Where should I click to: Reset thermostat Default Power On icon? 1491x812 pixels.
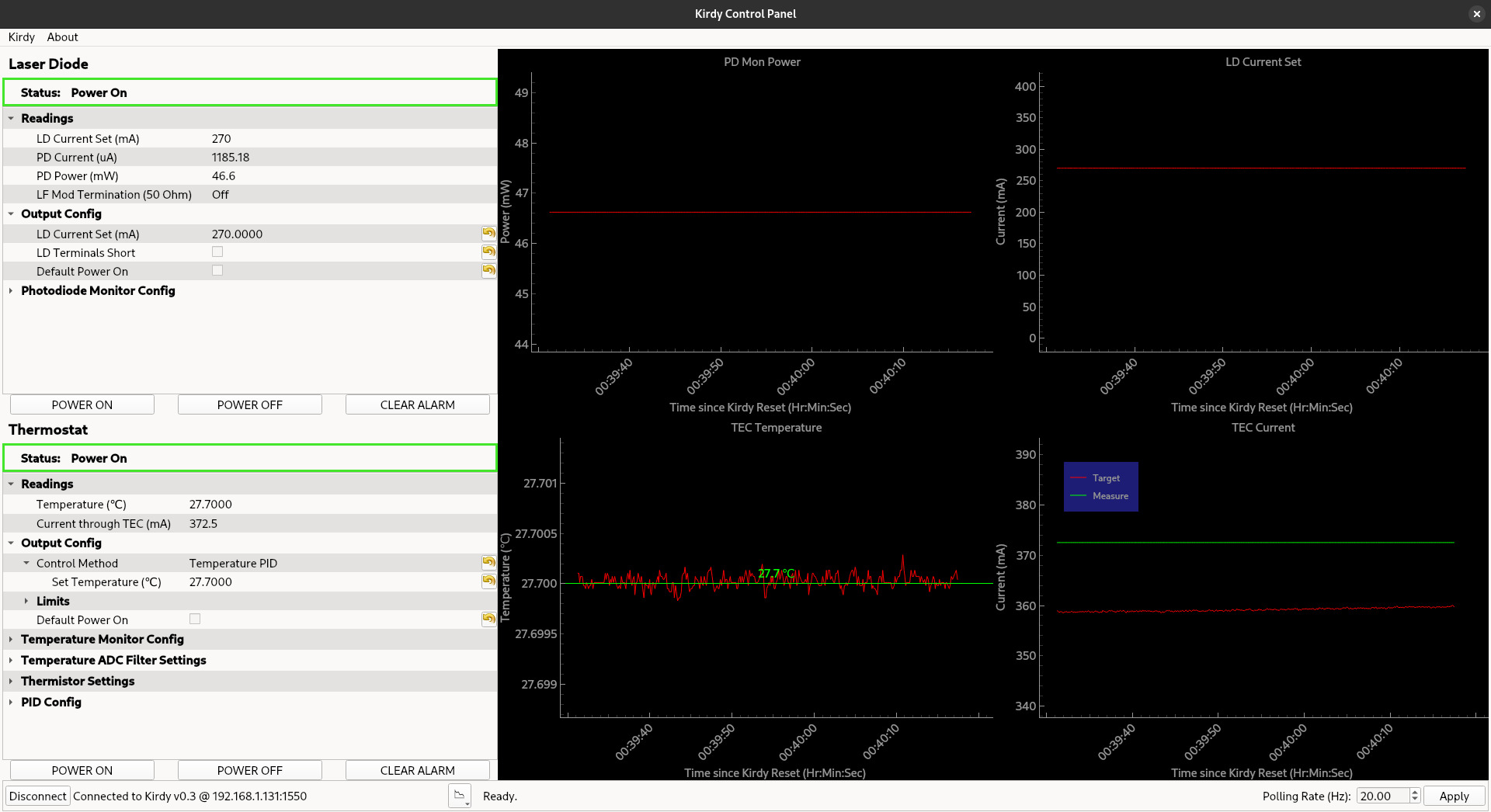pyautogui.click(x=488, y=619)
